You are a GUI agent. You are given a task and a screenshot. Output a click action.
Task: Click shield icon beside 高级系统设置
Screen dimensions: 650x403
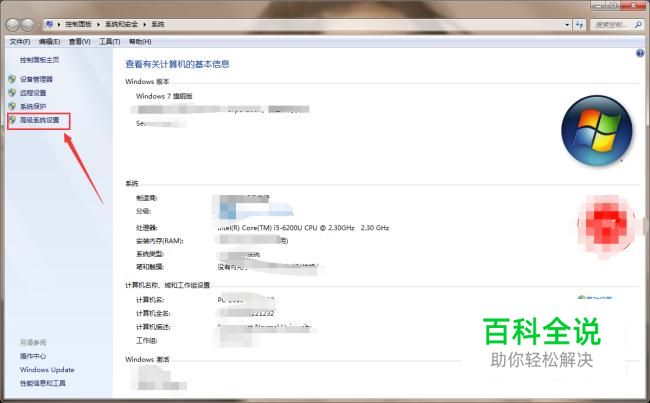point(12,120)
